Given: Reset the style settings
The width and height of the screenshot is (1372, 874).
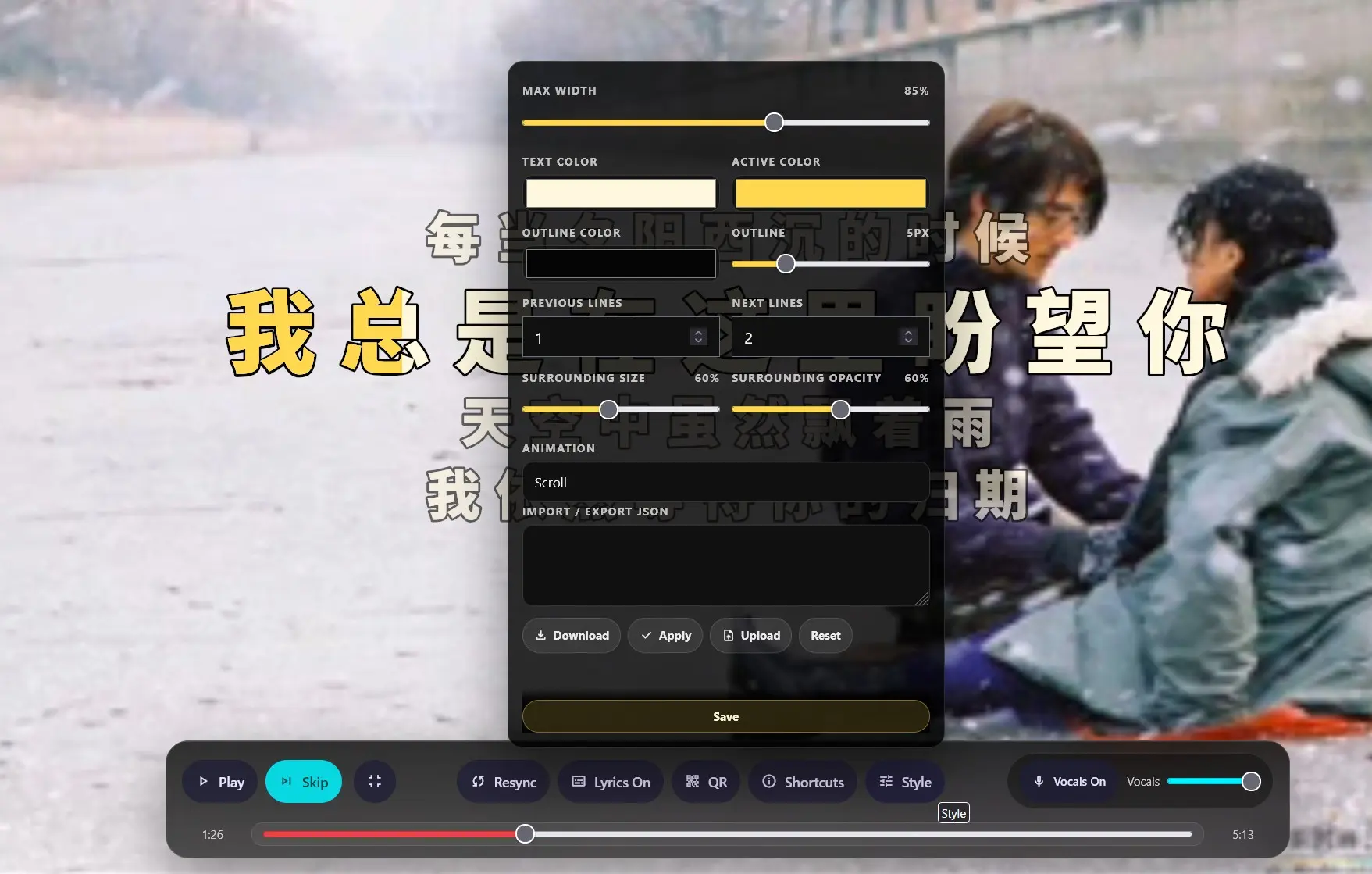Looking at the screenshot, I should click(x=825, y=636).
